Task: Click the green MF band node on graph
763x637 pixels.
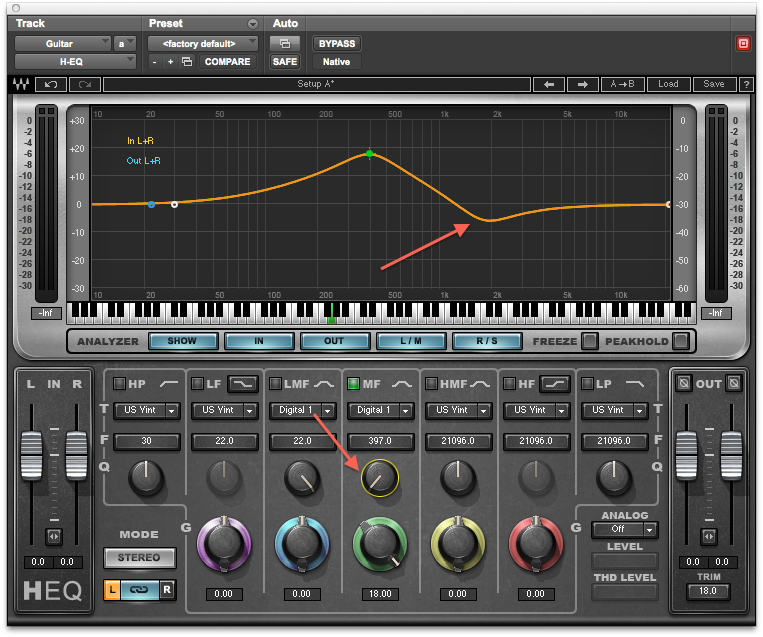Action: click(x=369, y=154)
